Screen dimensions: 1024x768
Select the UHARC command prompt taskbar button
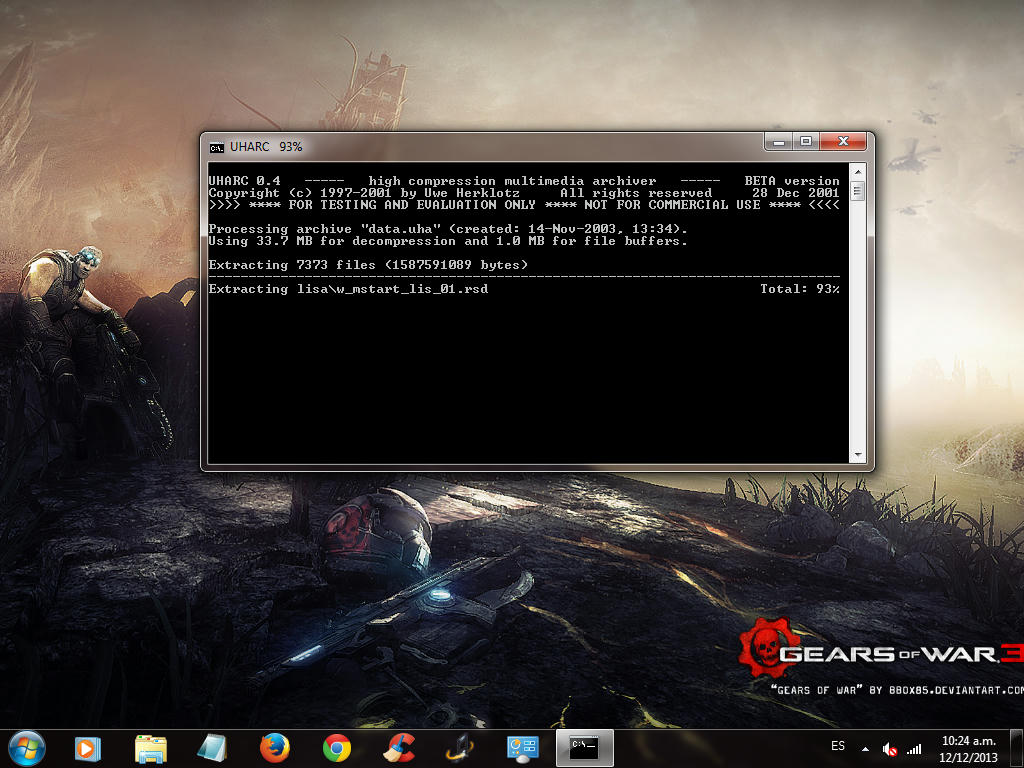point(585,747)
